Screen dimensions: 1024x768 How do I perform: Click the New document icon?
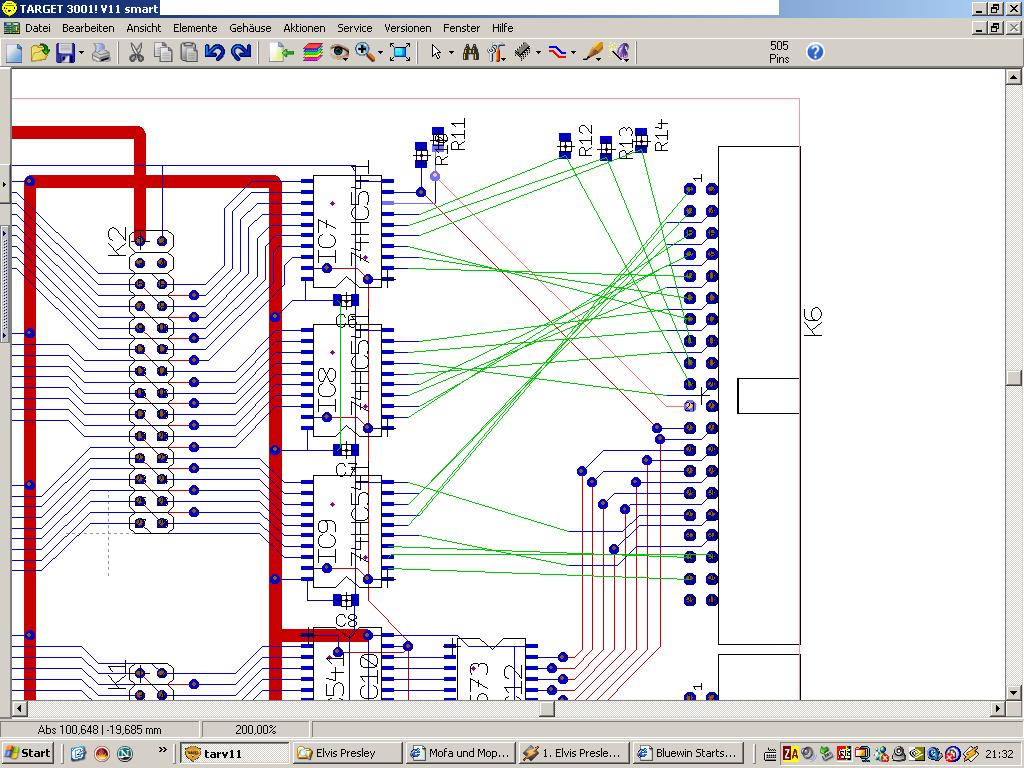(14, 53)
